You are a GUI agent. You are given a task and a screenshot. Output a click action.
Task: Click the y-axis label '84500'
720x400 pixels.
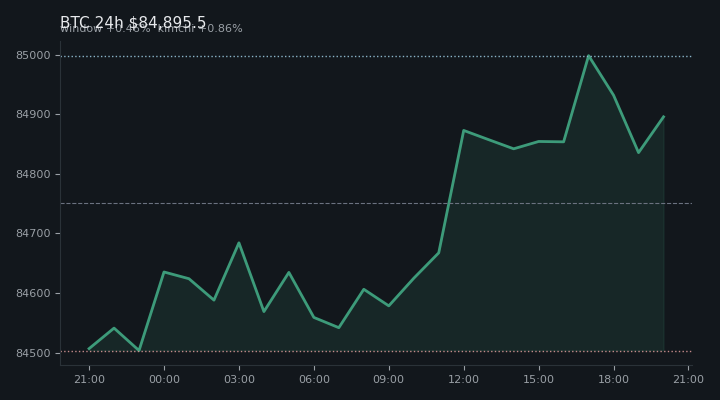click(33, 353)
